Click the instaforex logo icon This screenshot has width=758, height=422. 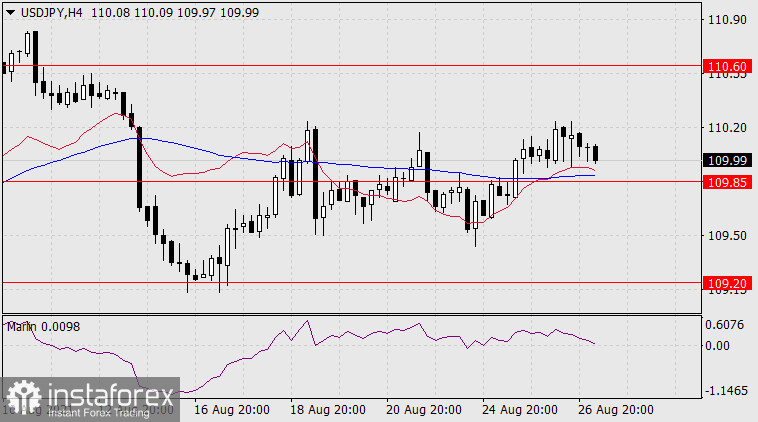22,399
